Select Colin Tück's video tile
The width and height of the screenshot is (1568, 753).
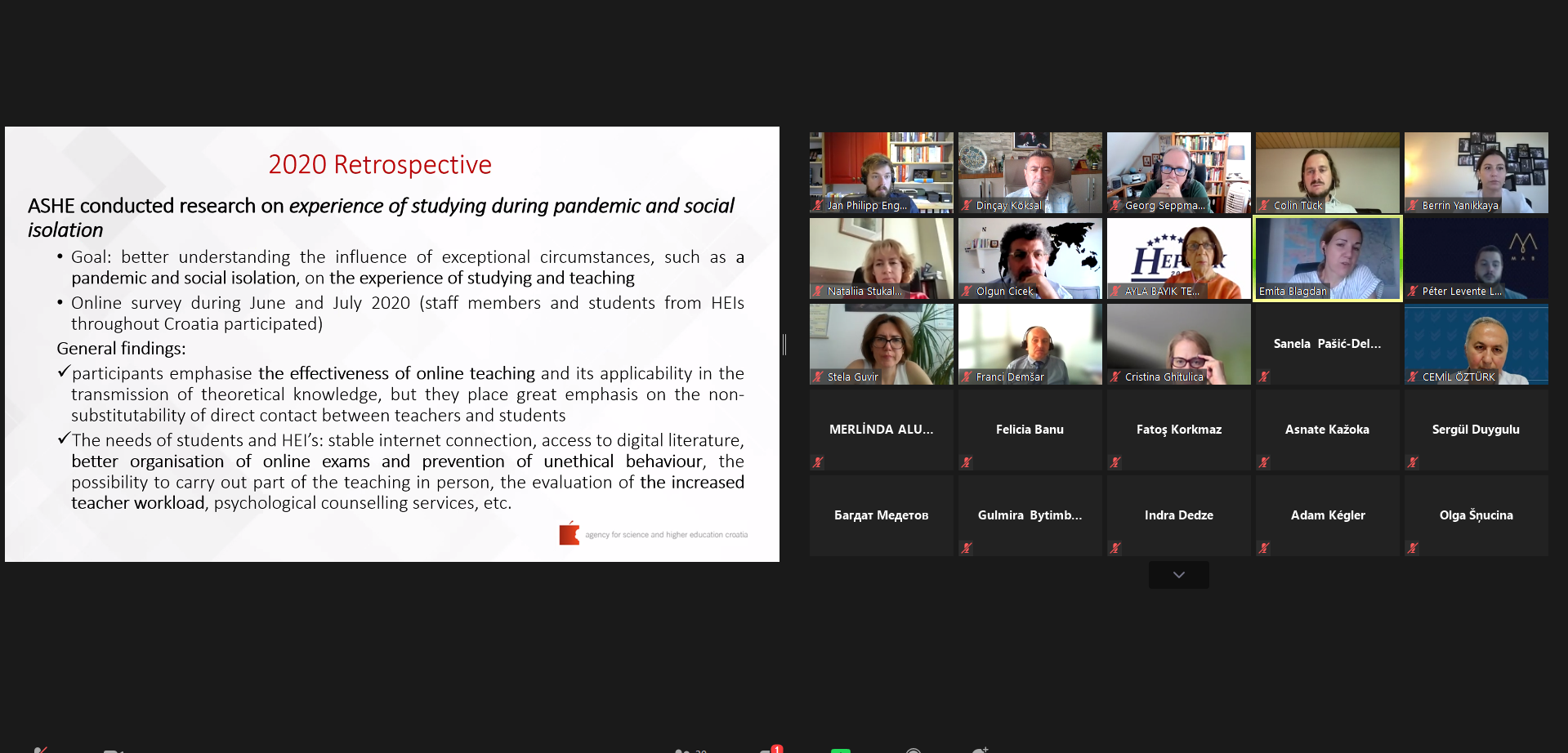point(1327,172)
